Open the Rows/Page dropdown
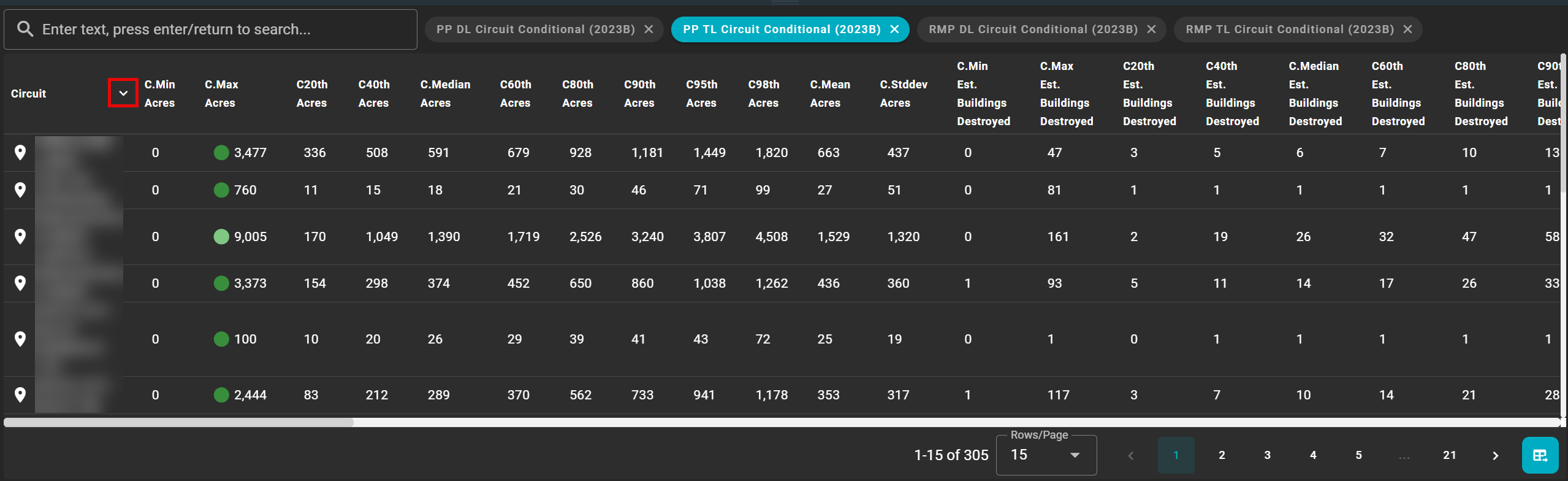1568x481 pixels. (1046, 455)
